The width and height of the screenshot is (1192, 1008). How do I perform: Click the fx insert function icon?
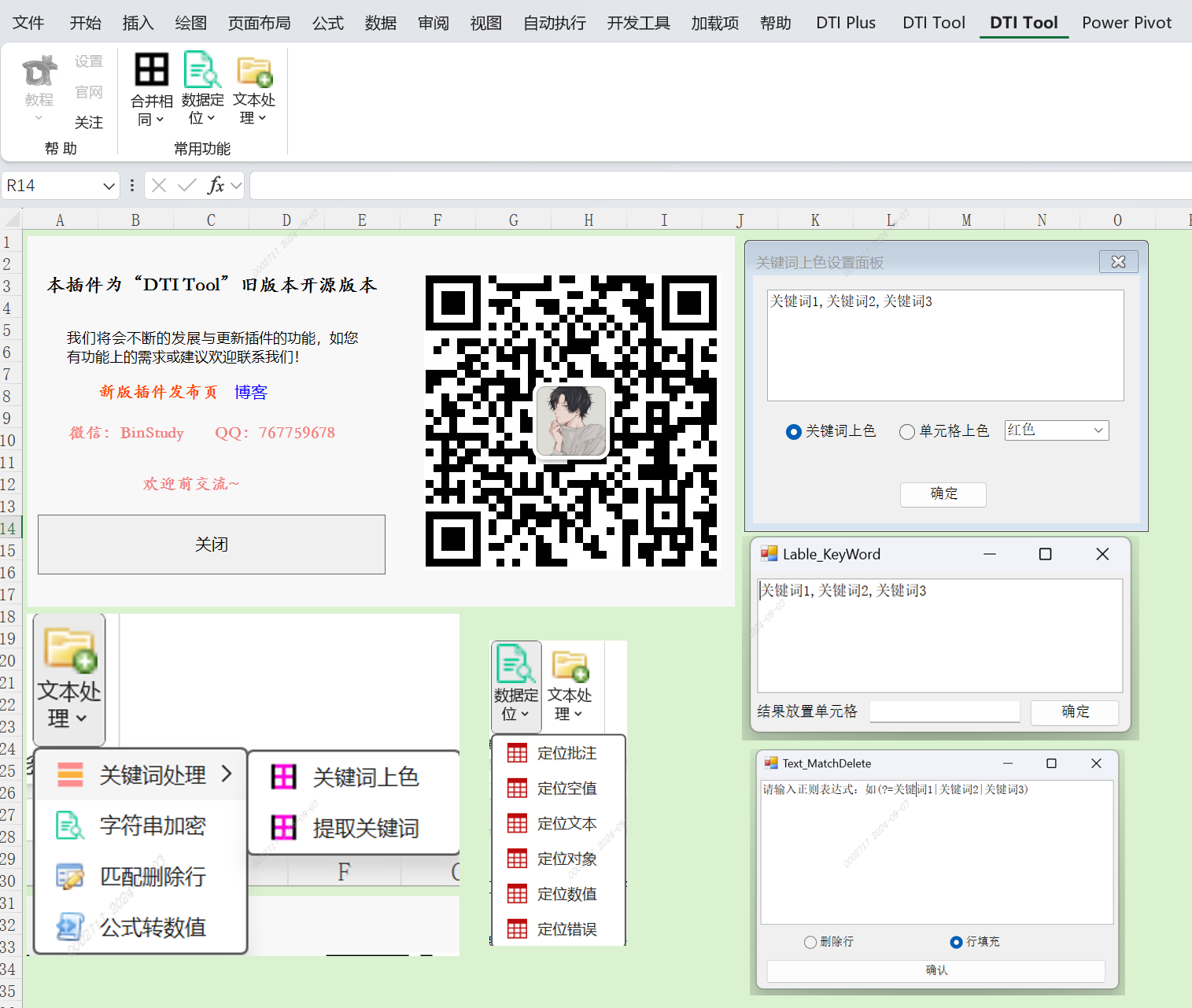pos(215,186)
